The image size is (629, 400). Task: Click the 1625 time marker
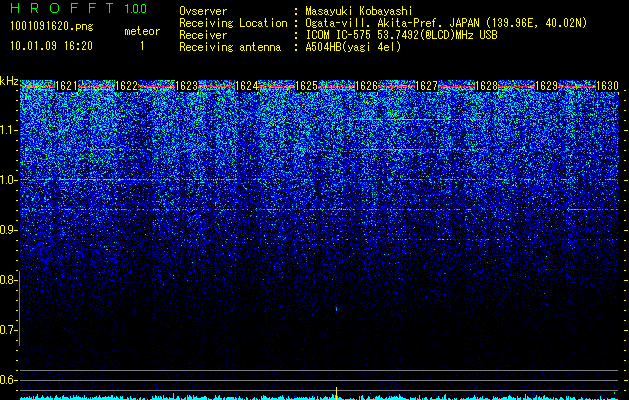(306, 86)
